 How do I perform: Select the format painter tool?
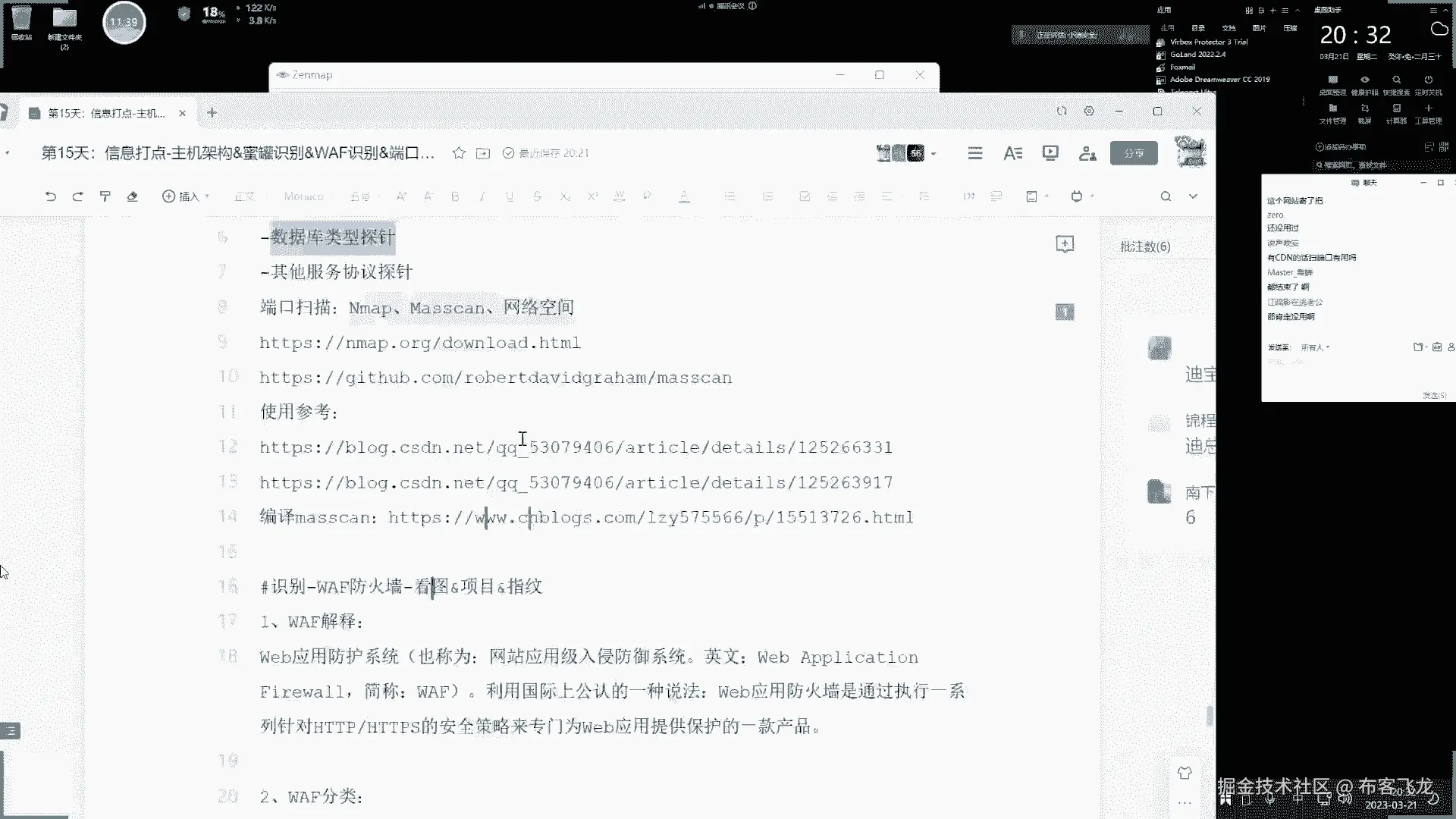coord(105,196)
